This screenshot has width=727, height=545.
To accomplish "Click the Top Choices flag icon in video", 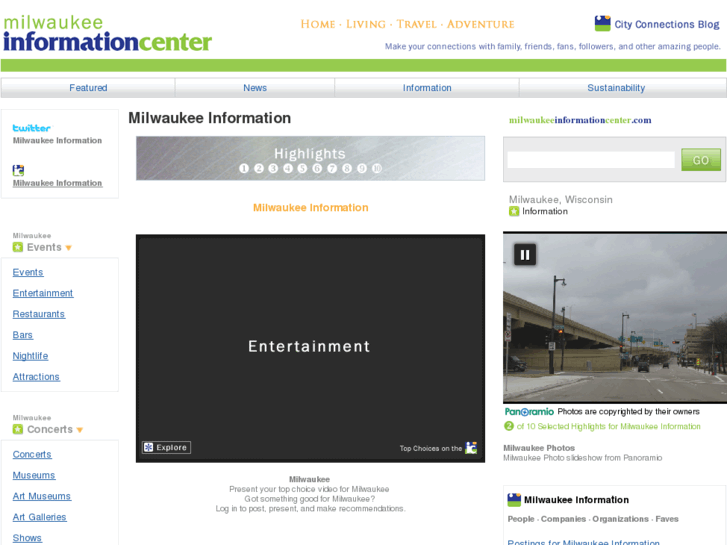I will 471,448.
